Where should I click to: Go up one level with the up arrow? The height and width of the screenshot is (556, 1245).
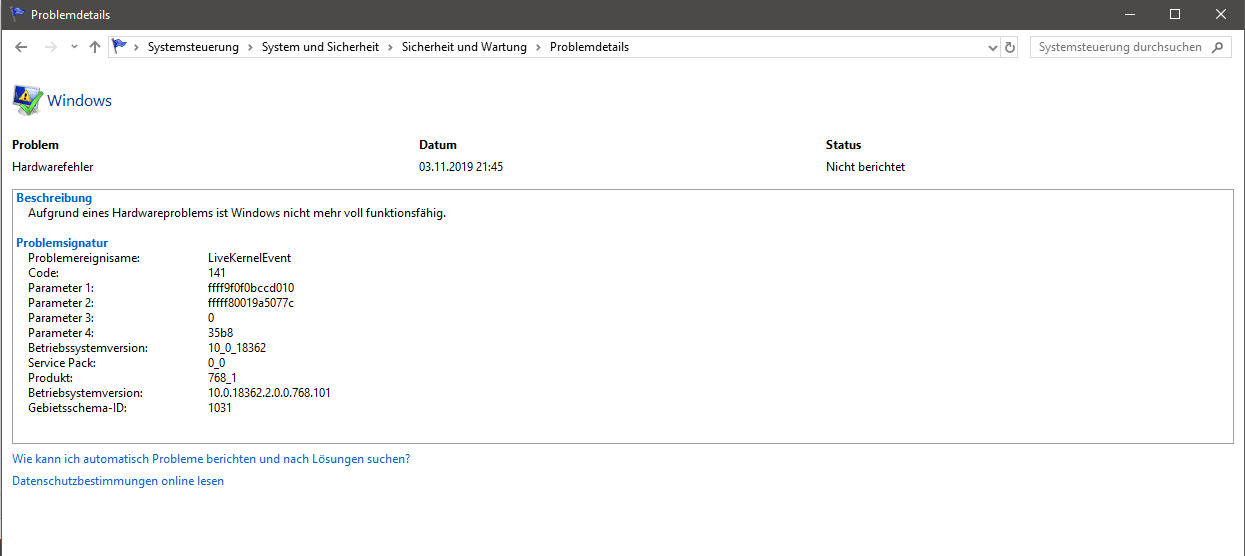pos(95,47)
